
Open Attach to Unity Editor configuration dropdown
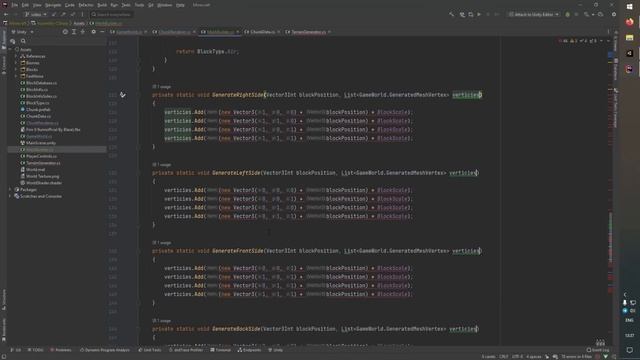[x=533, y=14]
